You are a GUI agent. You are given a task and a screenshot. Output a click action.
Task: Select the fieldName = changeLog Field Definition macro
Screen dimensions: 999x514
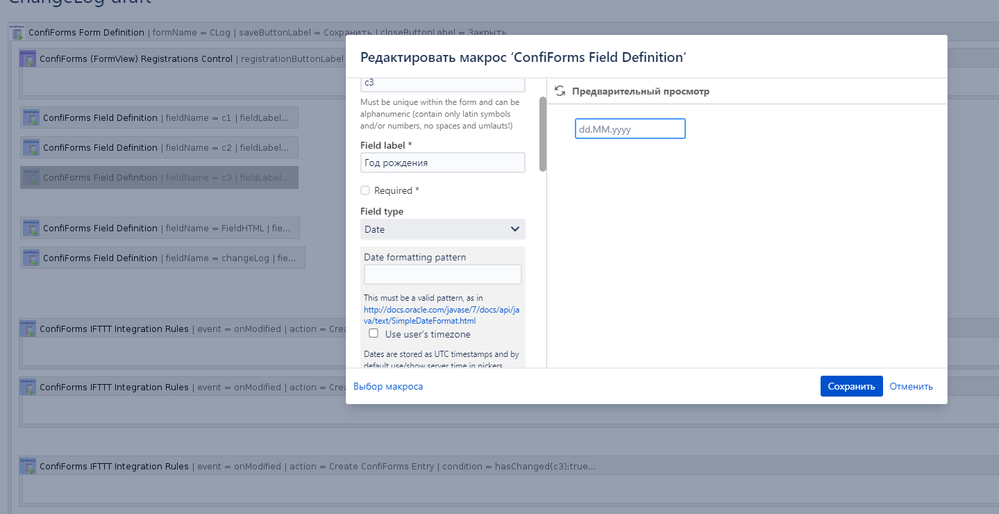pos(162,258)
